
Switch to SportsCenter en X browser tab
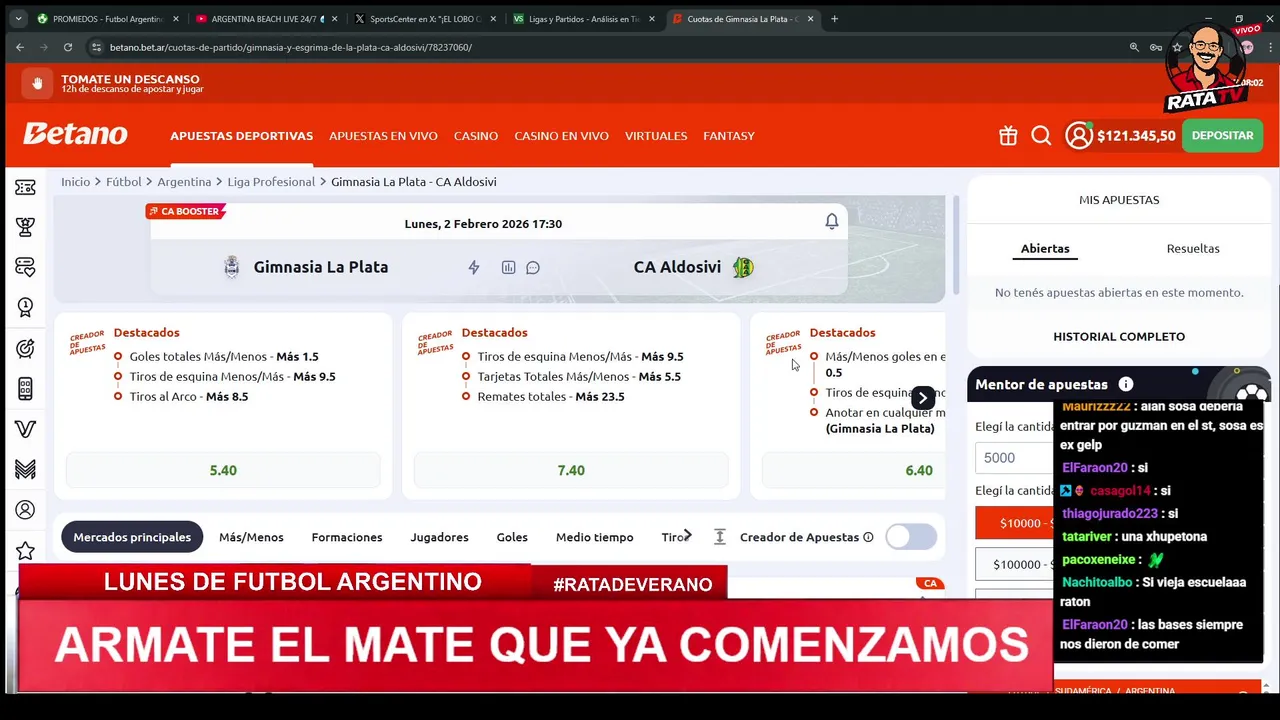click(x=425, y=18)
